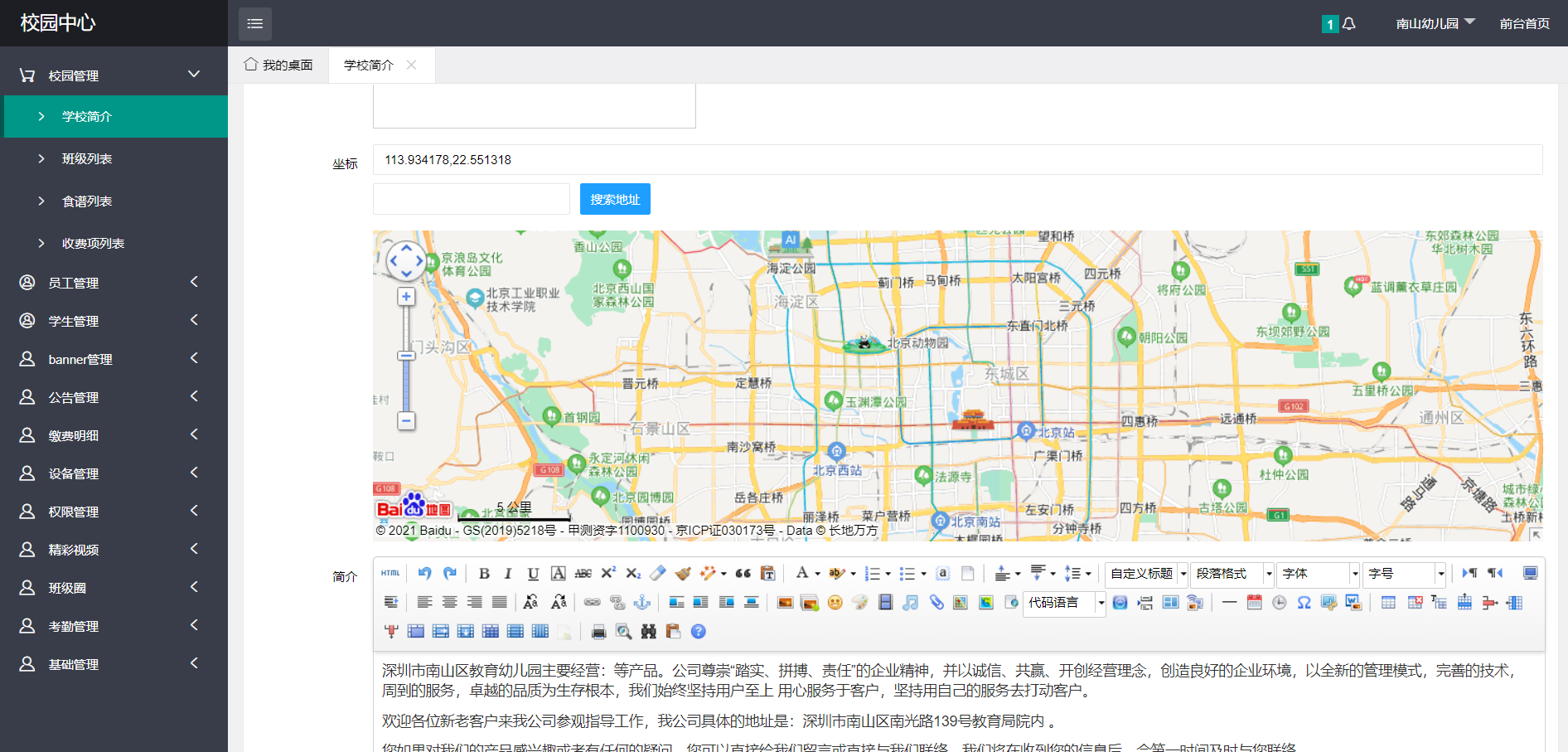Click the Bold formatting icon
Screen dimensions: 1568x752
[x=484, y=574]
